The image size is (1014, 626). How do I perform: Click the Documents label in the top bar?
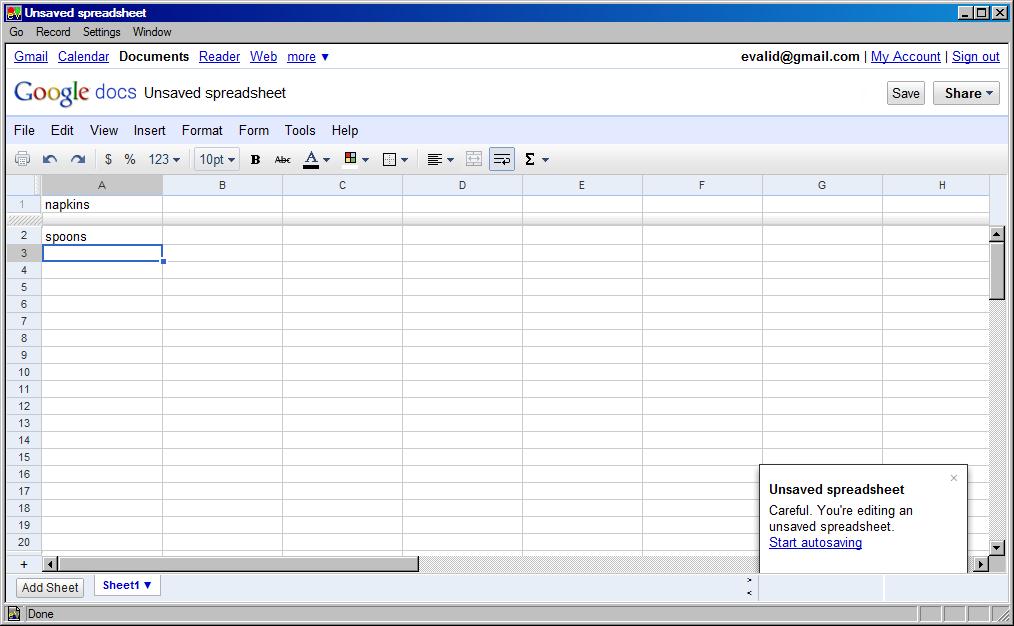154,57
